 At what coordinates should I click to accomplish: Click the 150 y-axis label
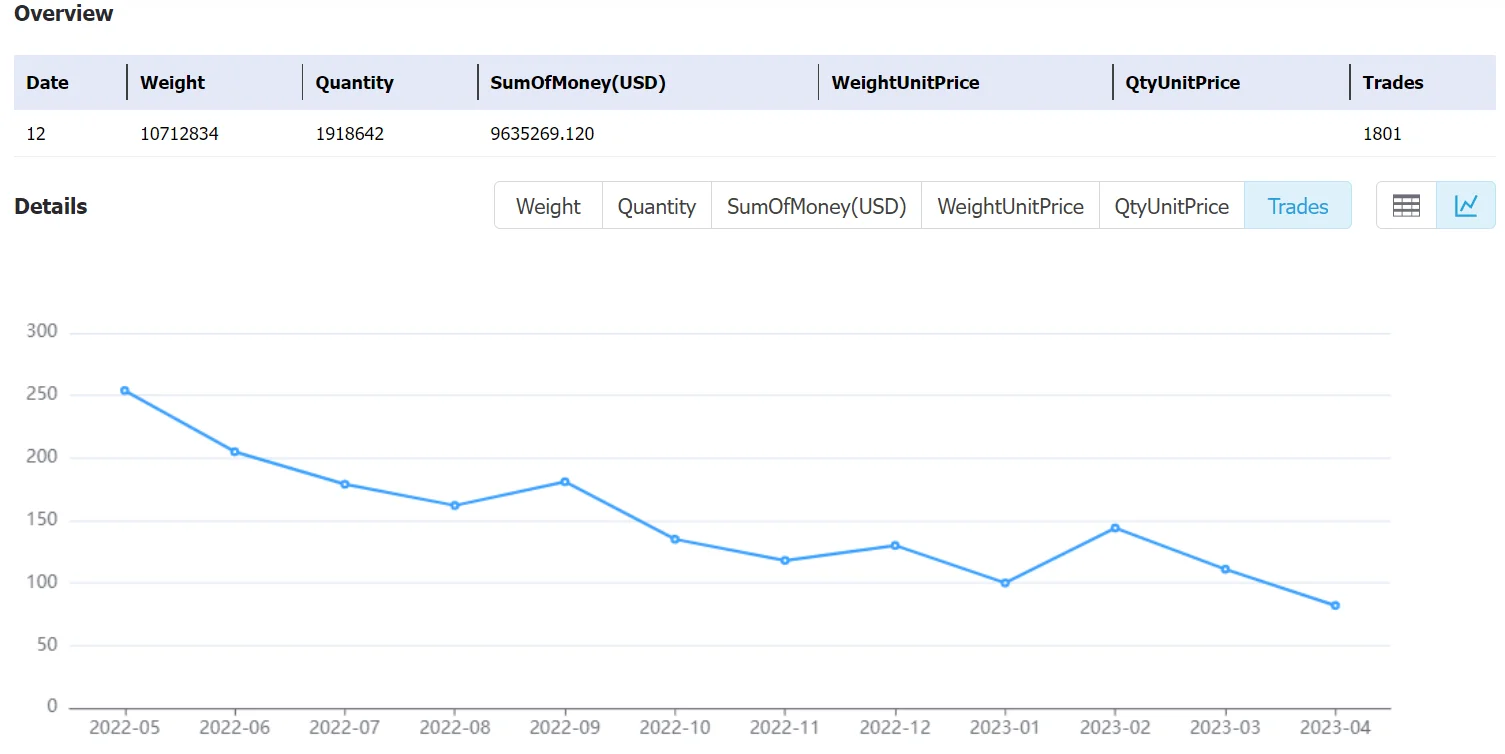tap(42, 519)
